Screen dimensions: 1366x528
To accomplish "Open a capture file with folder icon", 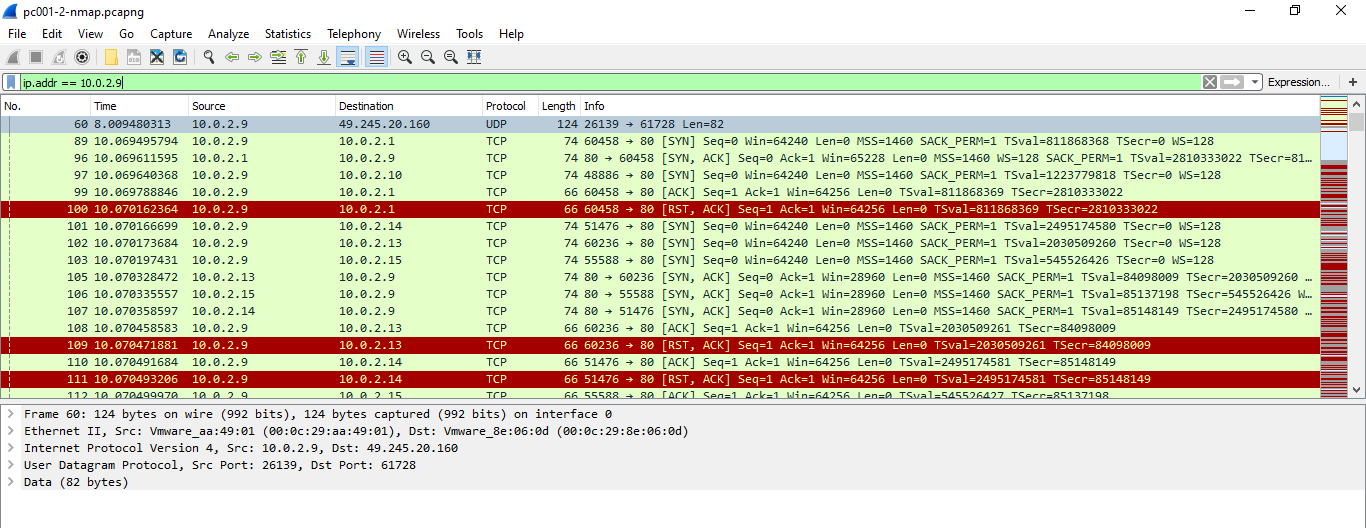I will (x=110, y=57).
